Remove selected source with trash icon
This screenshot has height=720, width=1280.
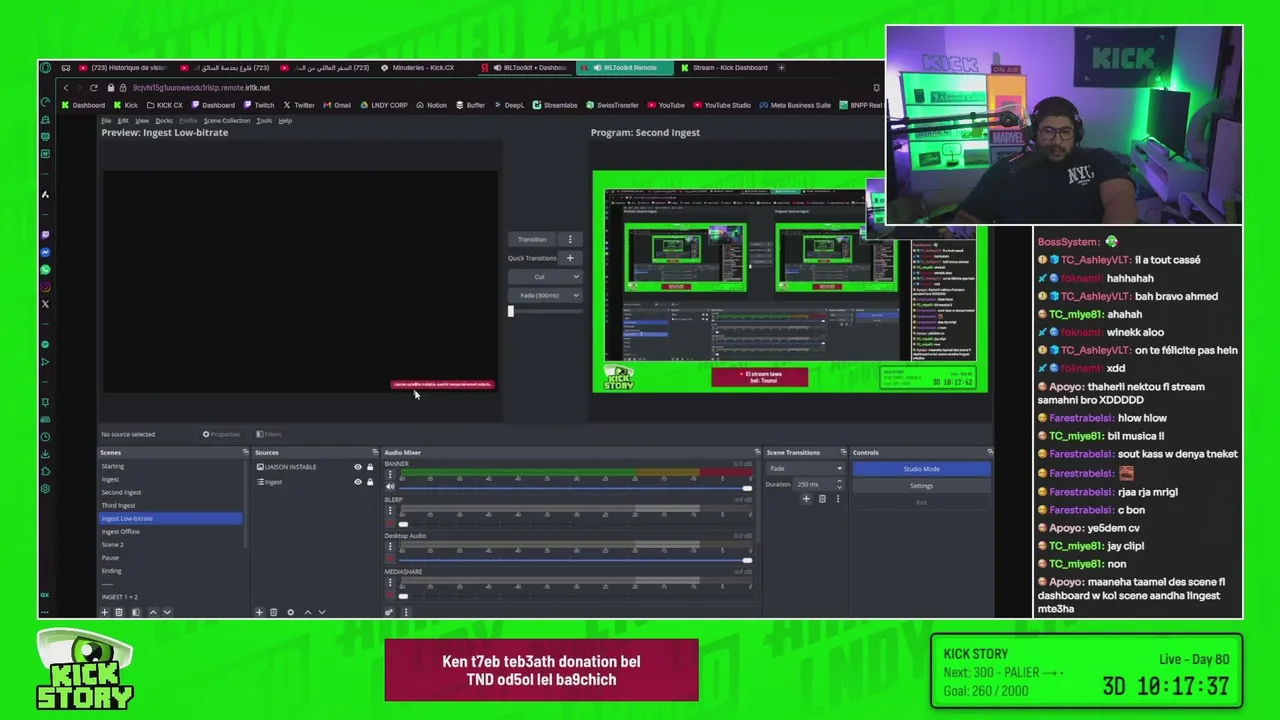click(273, 612)
